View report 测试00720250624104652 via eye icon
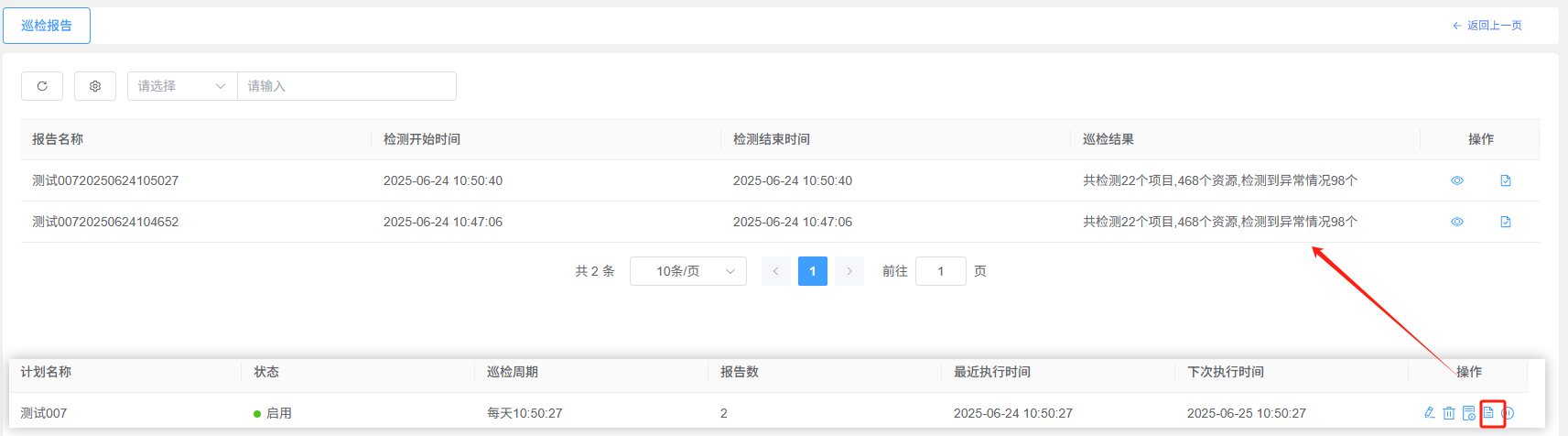 tap(1457, 222)
